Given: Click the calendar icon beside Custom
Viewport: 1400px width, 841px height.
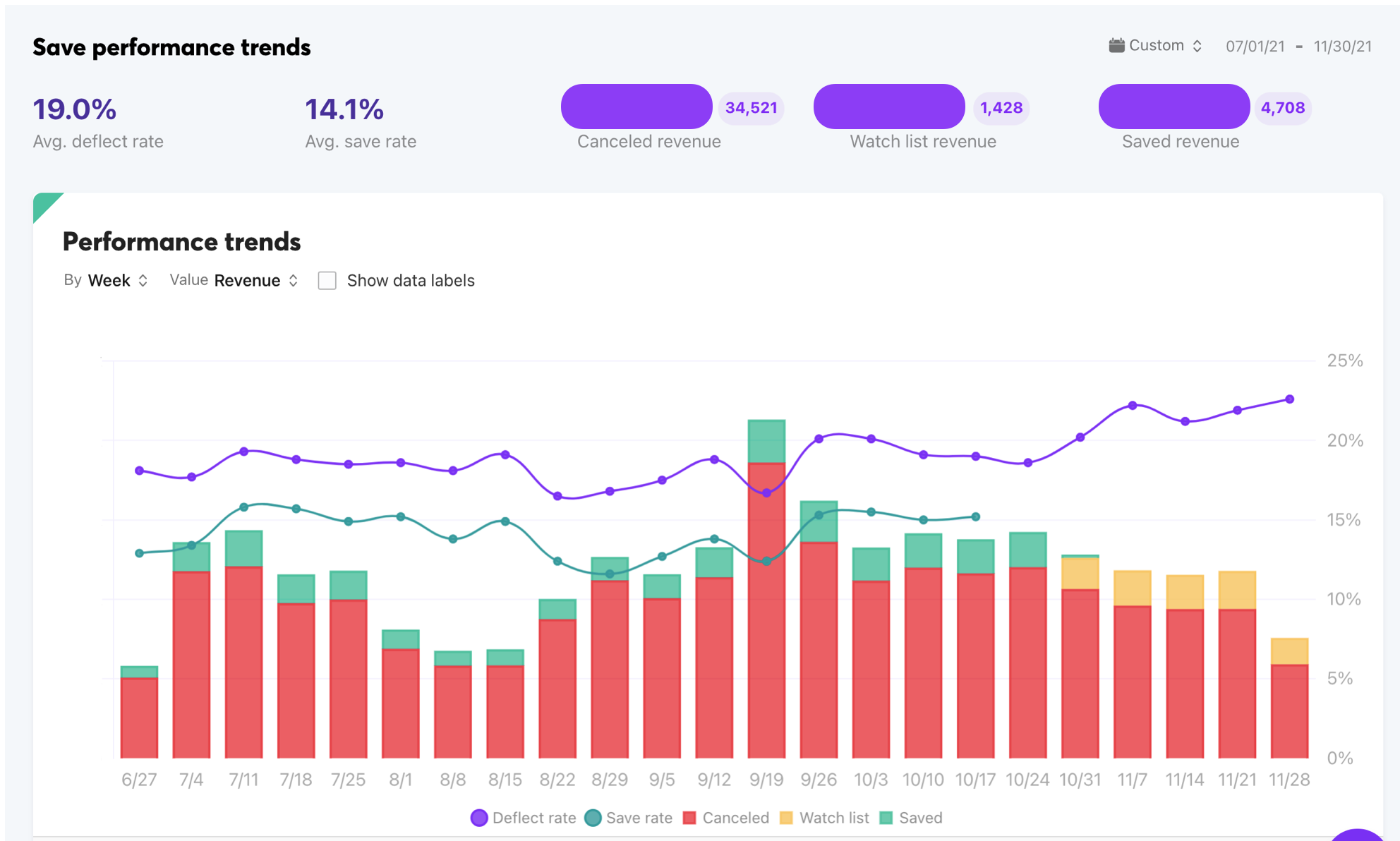Looking at the screenshot, I should [x=1116, y=46].
